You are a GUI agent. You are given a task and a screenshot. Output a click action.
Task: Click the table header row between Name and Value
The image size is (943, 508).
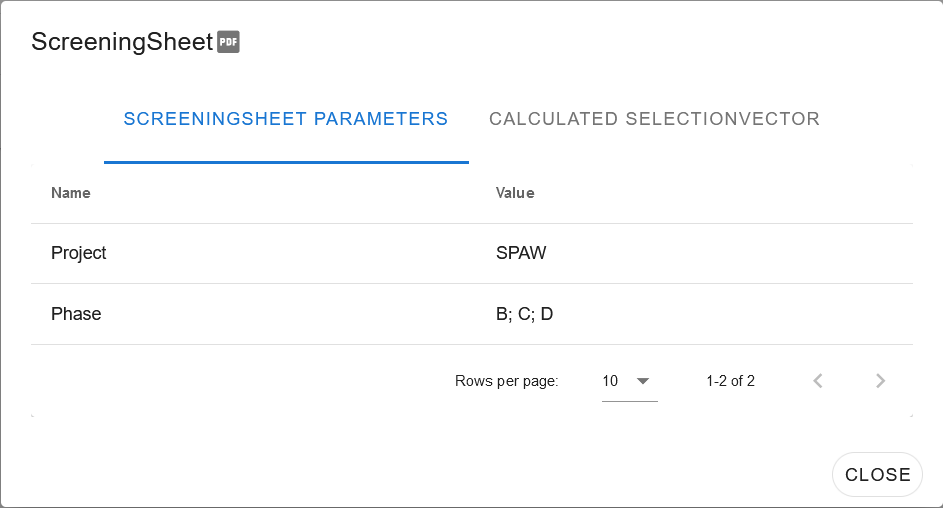coord(472,193)
